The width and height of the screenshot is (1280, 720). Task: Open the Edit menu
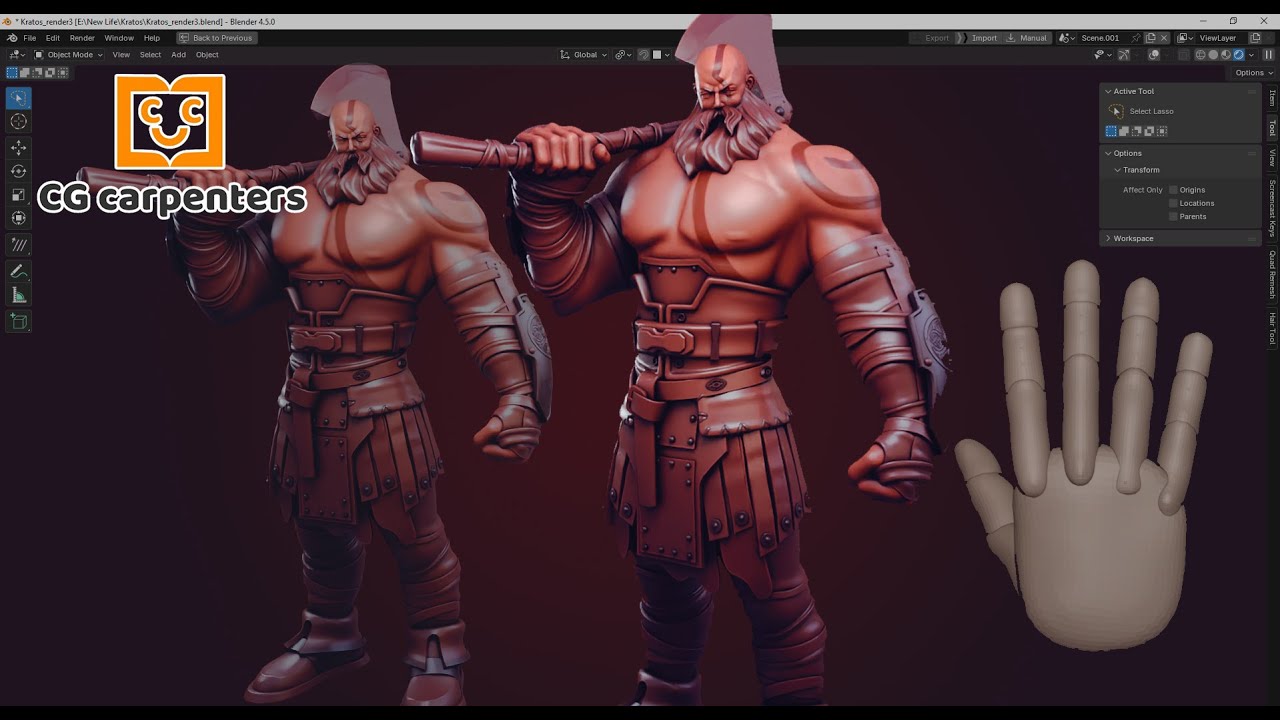[x=53, y=38]
